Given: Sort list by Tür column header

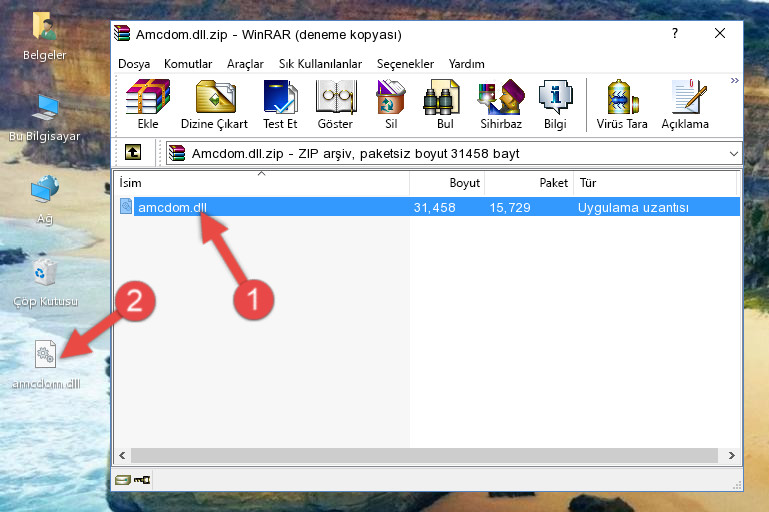Looking at the screenshot, I should (655, 183).
